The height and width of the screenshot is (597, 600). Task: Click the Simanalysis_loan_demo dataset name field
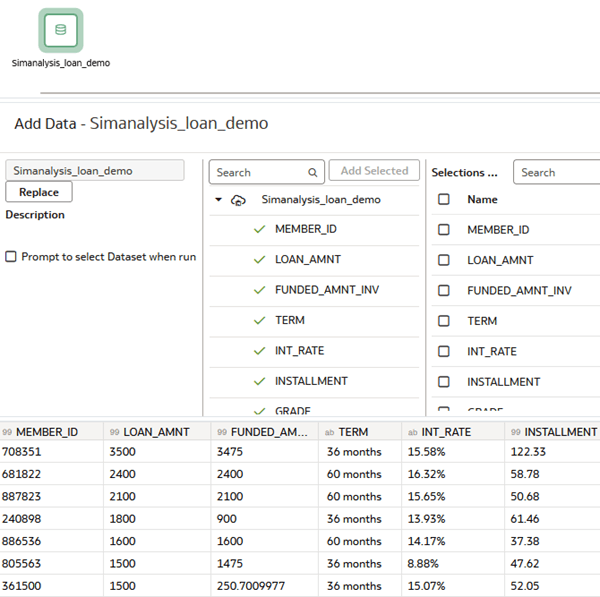click(95, 170)
